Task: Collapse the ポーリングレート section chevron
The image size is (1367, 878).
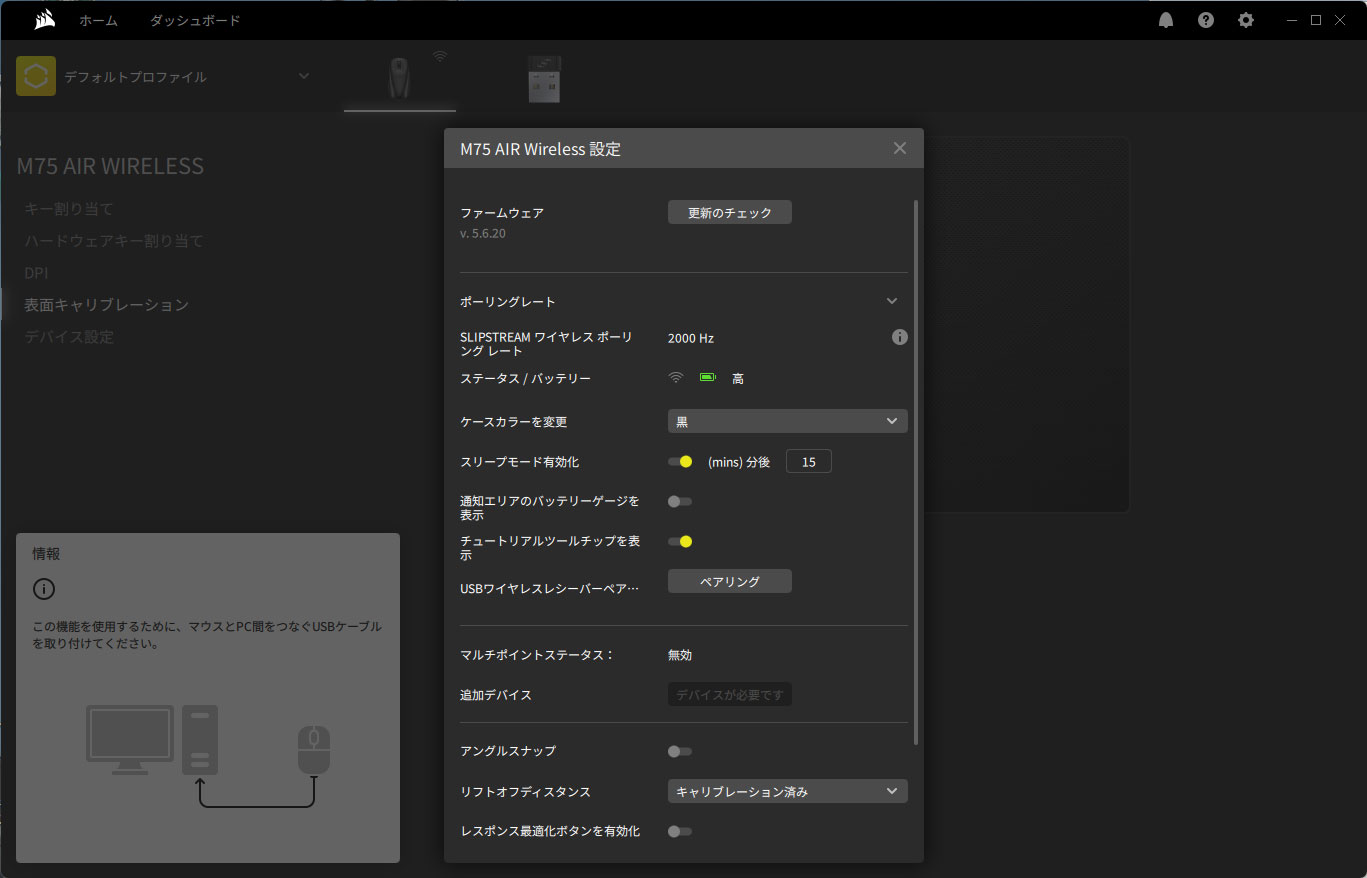Action: [x=892, y=301]
